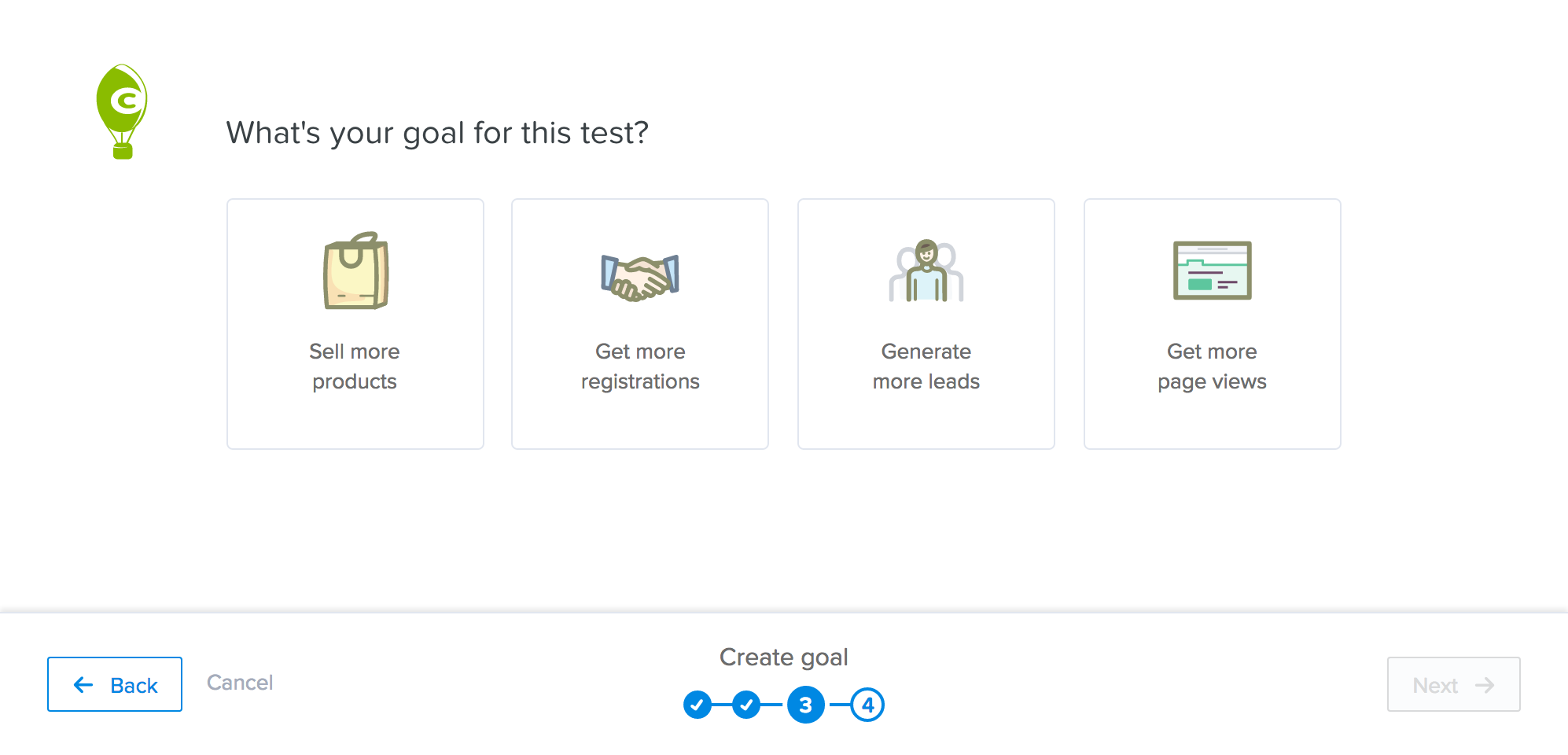The width and height of the screenshot is (1568, 755).
Task: Cancel the test setup
Action: coord(240,683)
